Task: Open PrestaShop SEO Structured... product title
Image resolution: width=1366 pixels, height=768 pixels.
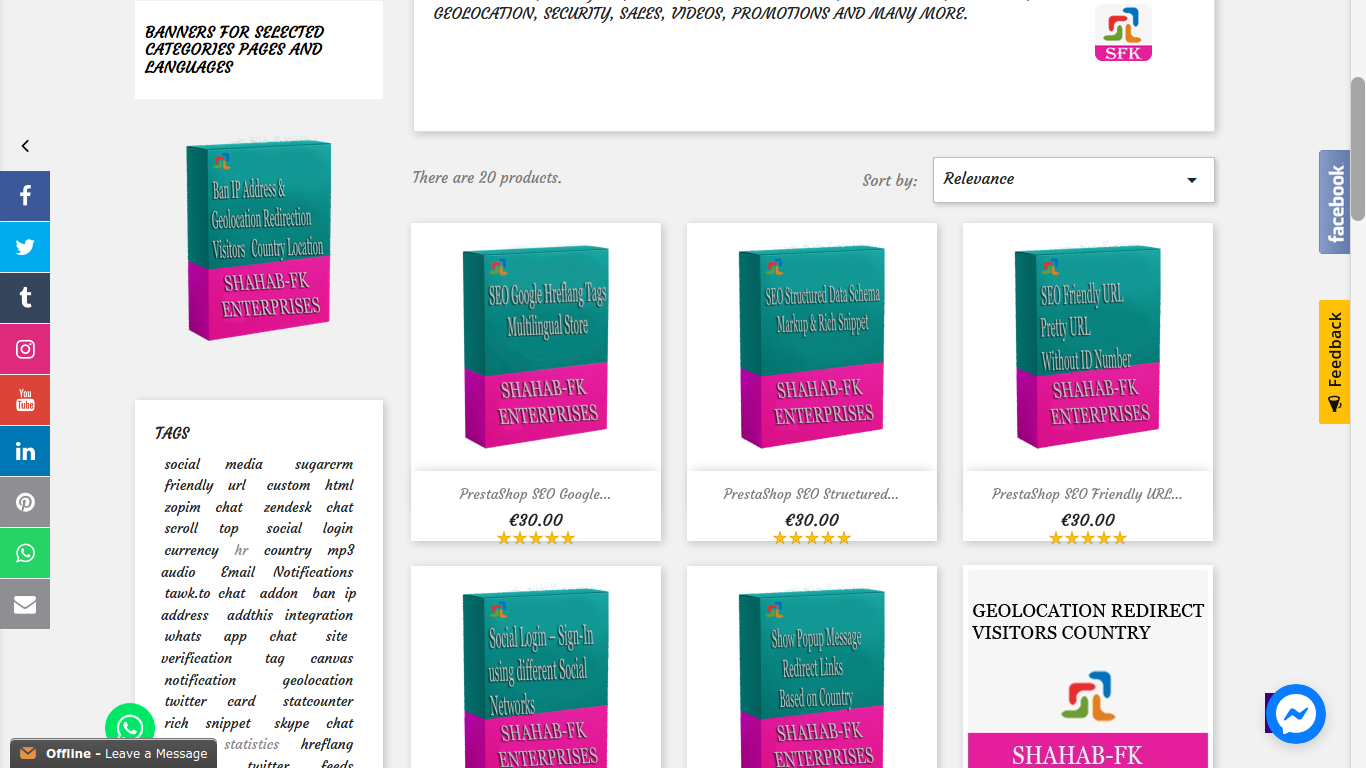Action: click(811, 494)
